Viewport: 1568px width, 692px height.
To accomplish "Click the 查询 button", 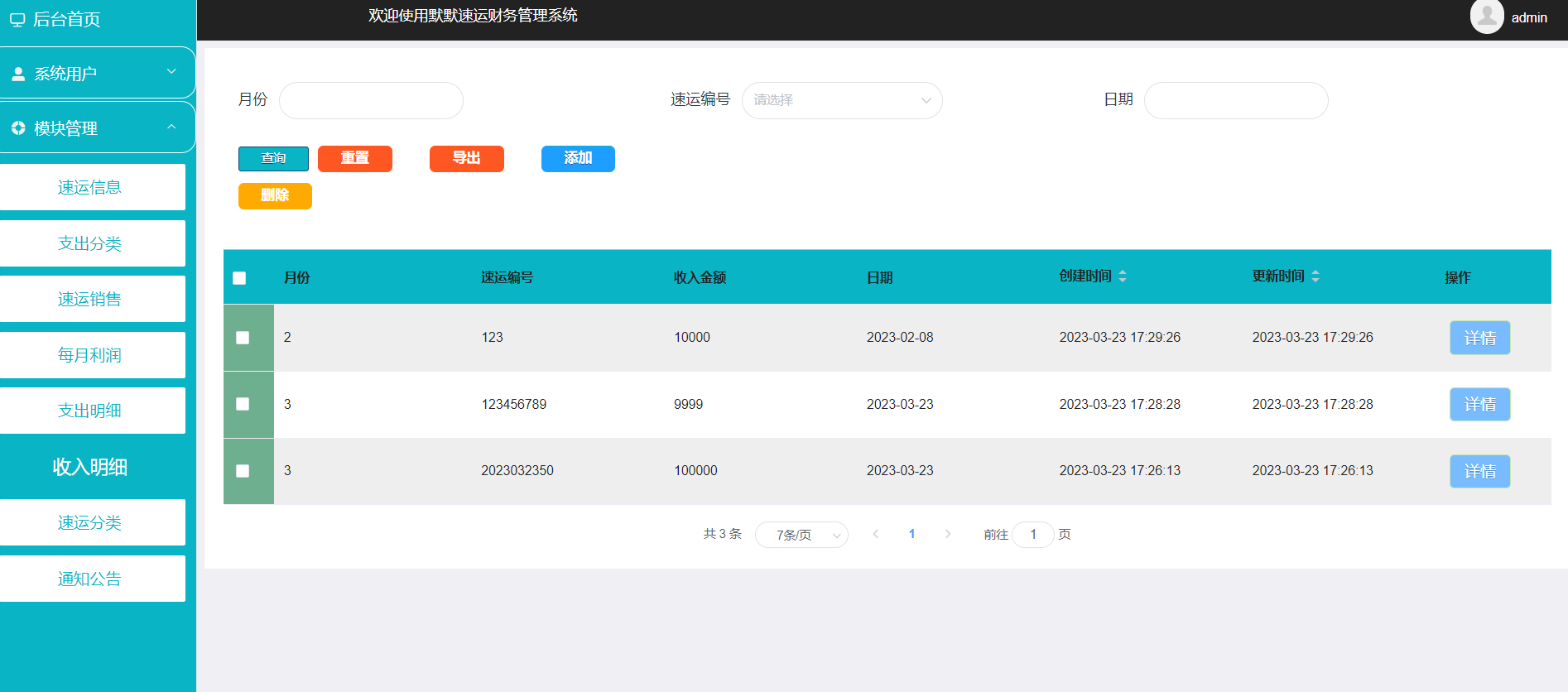I will pos(273,159).
